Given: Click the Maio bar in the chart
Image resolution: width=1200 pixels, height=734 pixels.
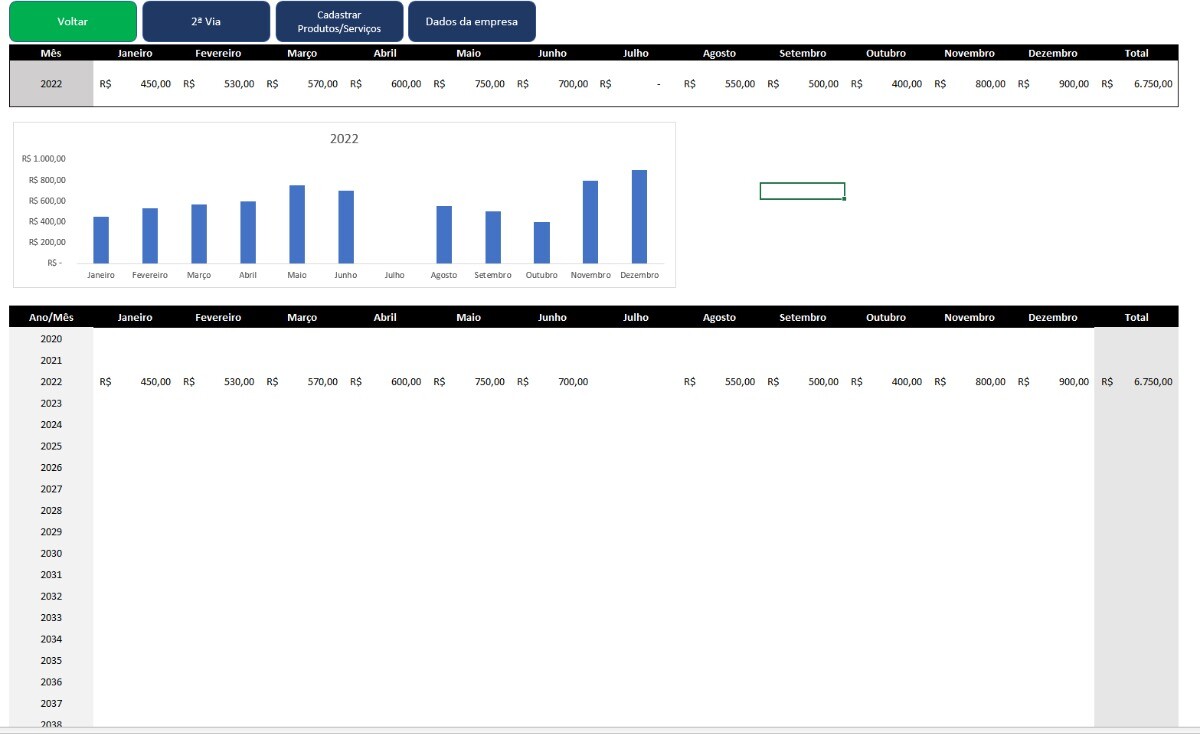Looking at the screenshot, I should pyautogui.click(x=297, y=224).
